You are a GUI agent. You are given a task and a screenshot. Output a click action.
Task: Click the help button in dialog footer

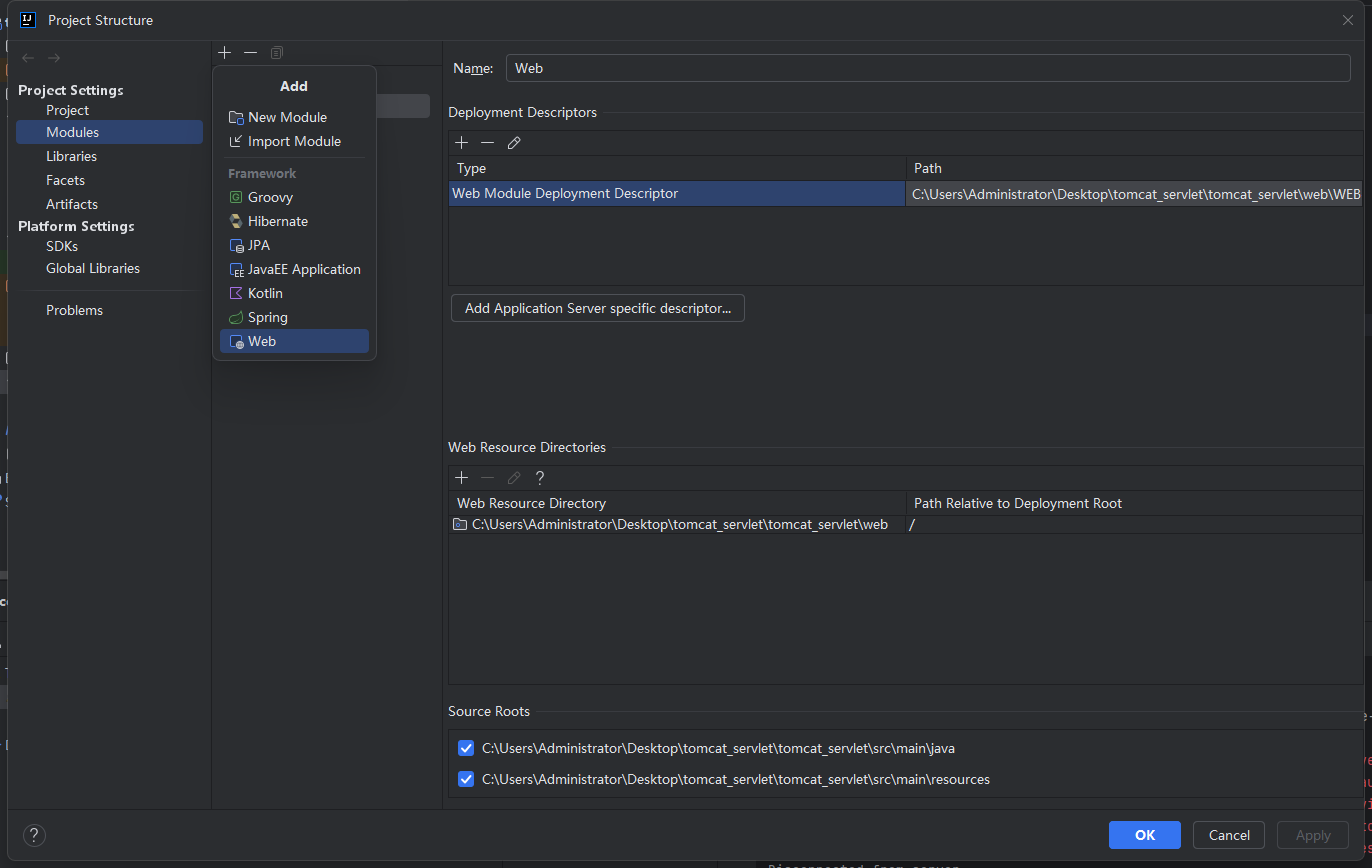34,835
